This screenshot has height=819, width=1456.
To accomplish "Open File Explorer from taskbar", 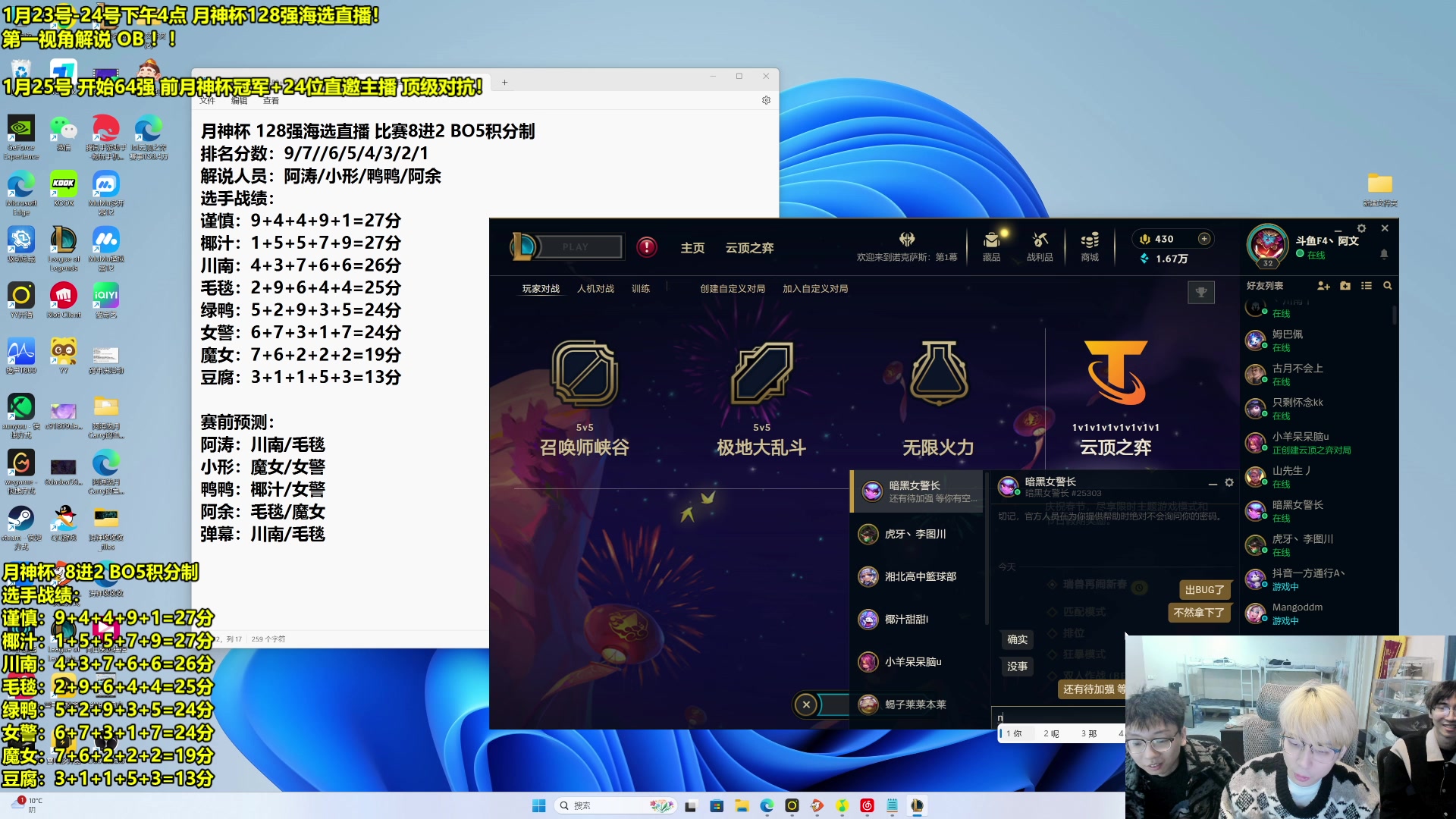I will pos(741,806).
